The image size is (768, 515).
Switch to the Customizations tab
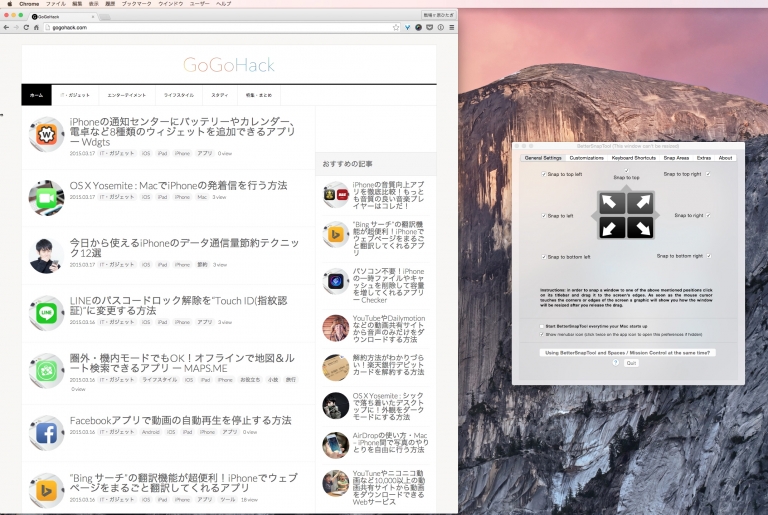[586, 158]
